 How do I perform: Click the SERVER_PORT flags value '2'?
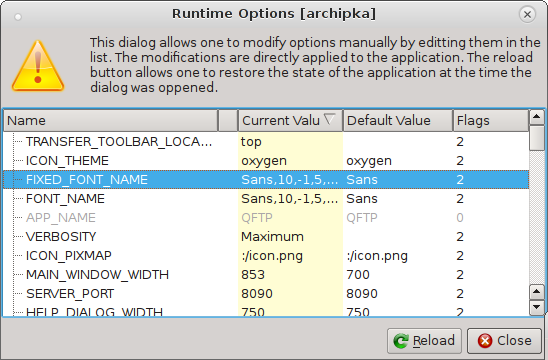[460, 294]
